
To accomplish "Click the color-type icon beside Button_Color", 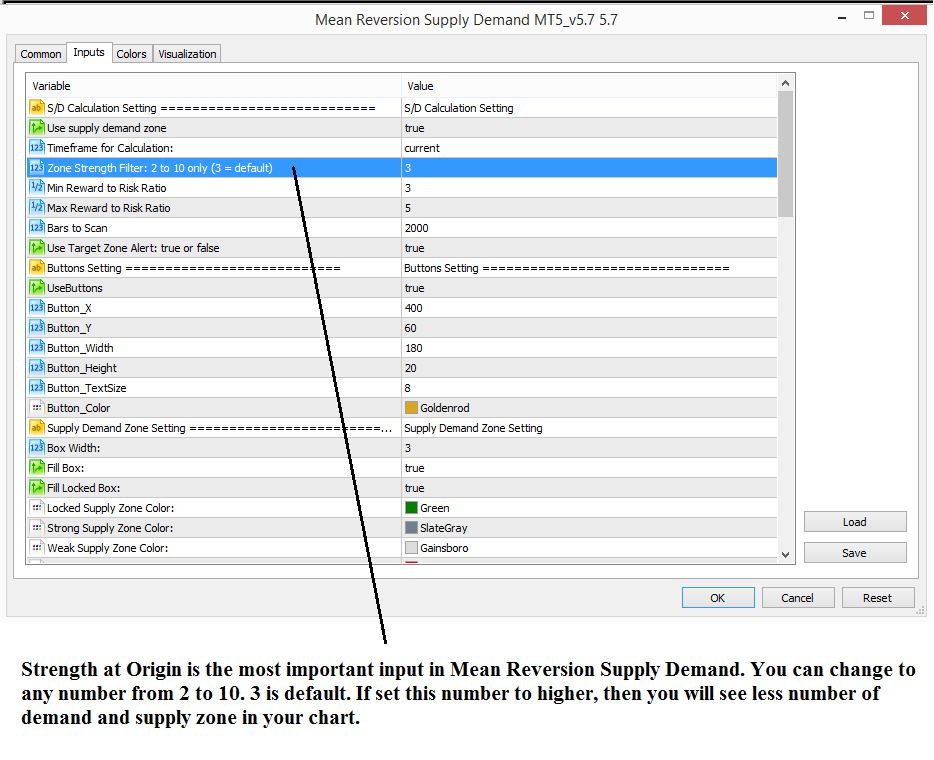I will point(37,408).
